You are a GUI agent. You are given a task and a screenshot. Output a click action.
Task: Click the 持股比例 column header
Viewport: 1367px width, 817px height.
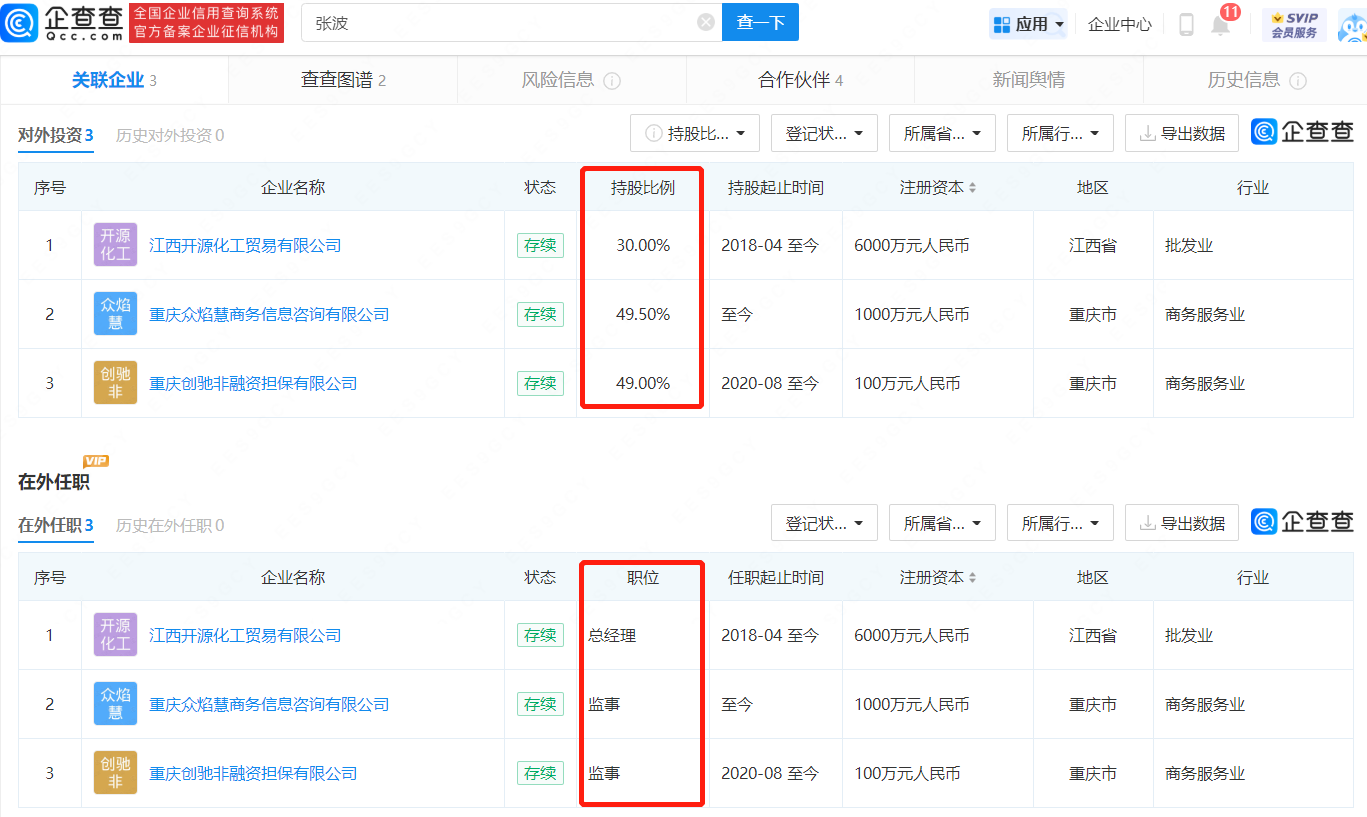pos(643,188)
